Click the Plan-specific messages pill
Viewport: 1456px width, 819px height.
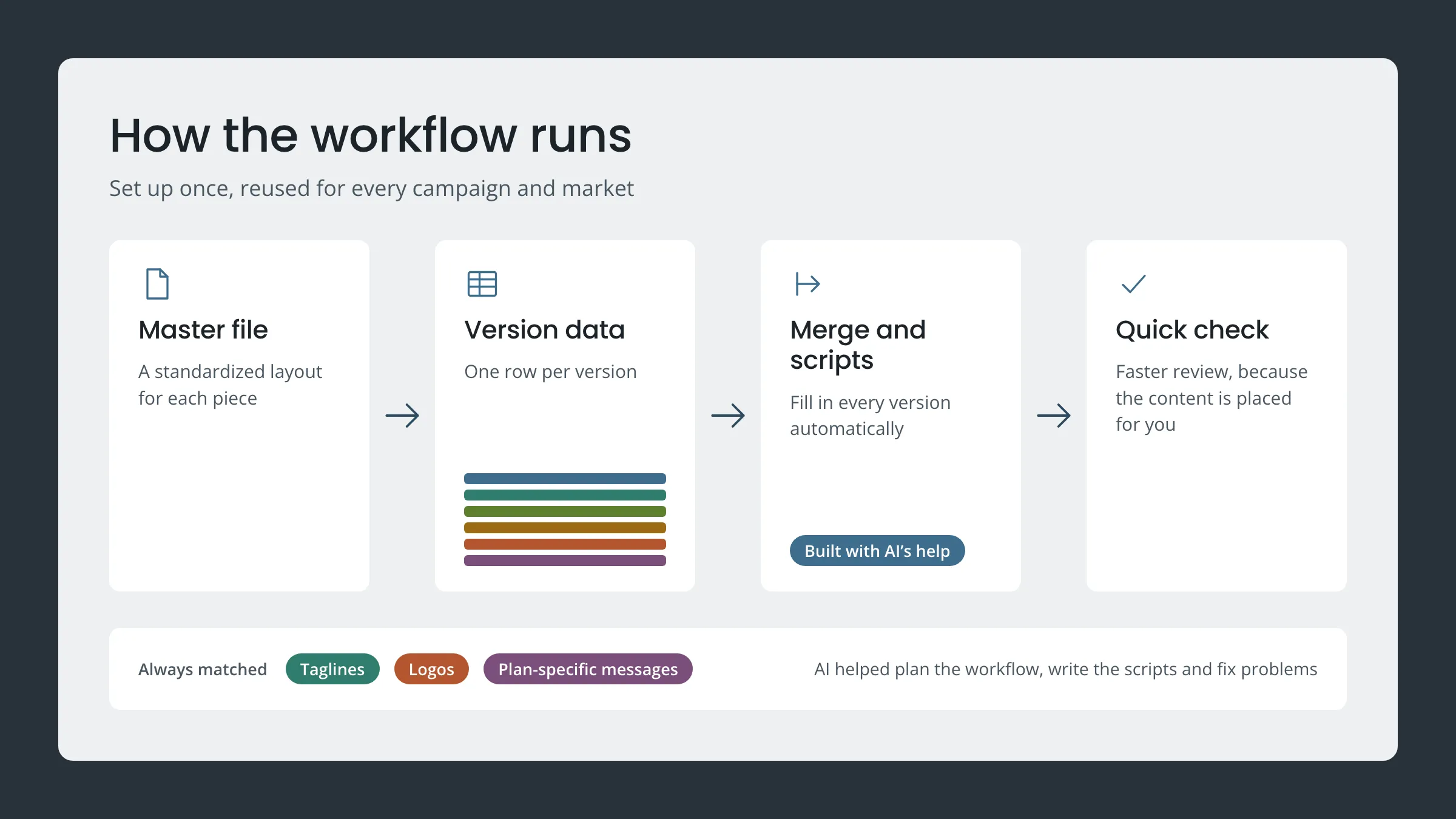point(588,669)
